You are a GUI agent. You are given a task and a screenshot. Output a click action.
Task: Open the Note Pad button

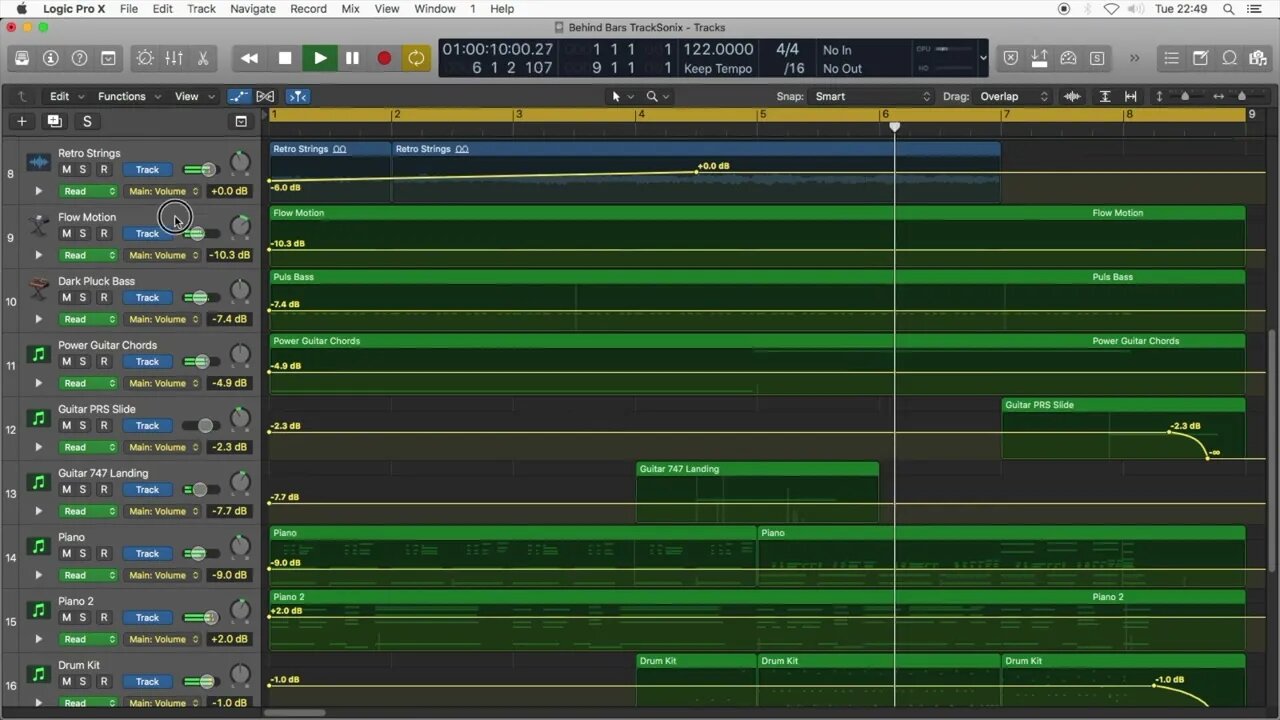pos(1200,58)
